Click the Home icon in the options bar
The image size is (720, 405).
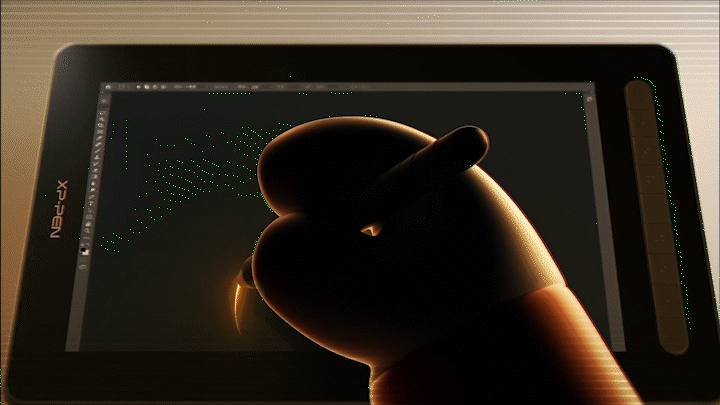108,86
